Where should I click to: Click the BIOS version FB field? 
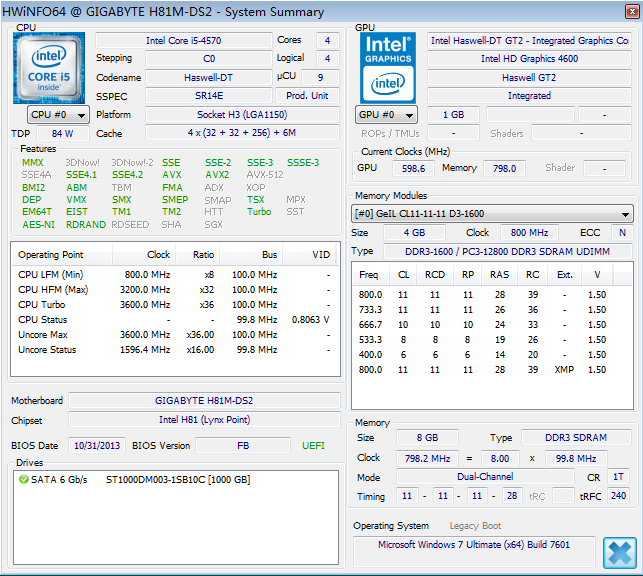243,446
